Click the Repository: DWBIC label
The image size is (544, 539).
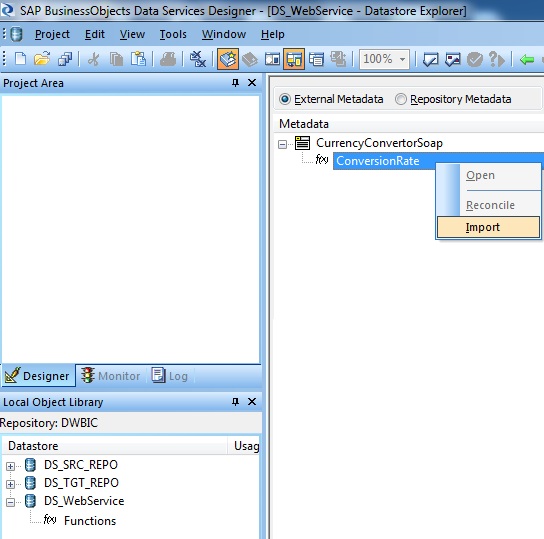[49, 423]
